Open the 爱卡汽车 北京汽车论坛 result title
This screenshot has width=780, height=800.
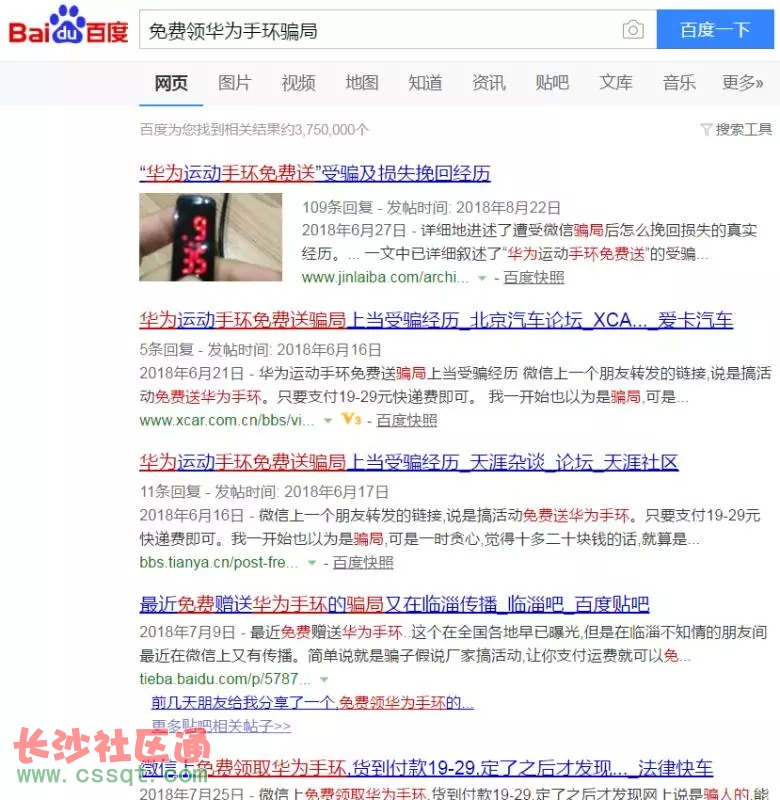pyautogui.click(x=436, y=320)
